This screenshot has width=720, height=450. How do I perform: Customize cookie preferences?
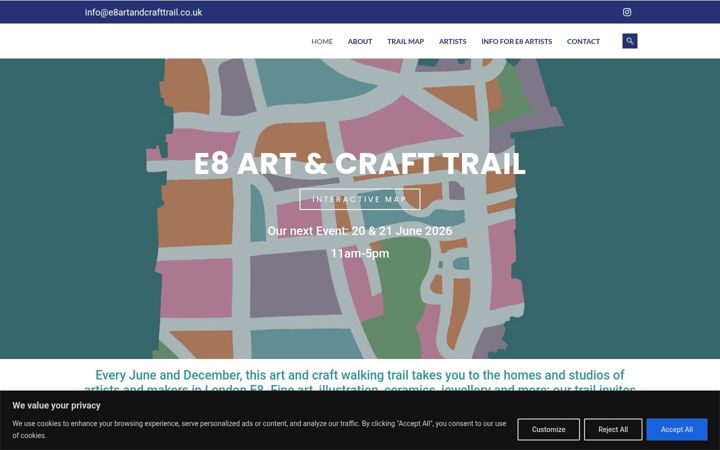click(x=548, y=429)
